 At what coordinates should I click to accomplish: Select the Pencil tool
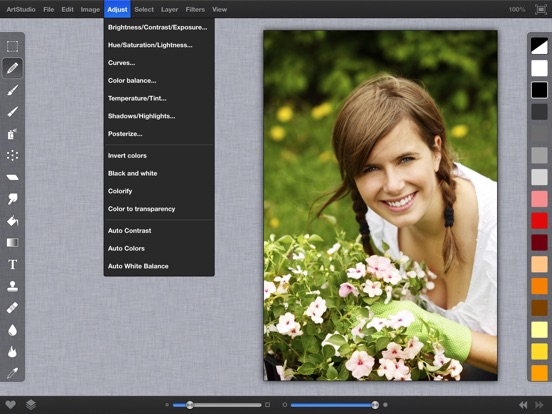12,68
